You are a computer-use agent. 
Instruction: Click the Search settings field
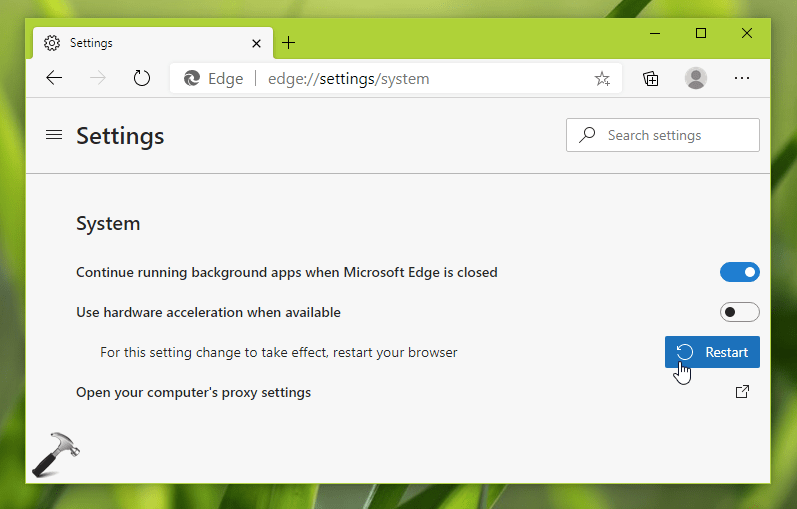663,135
